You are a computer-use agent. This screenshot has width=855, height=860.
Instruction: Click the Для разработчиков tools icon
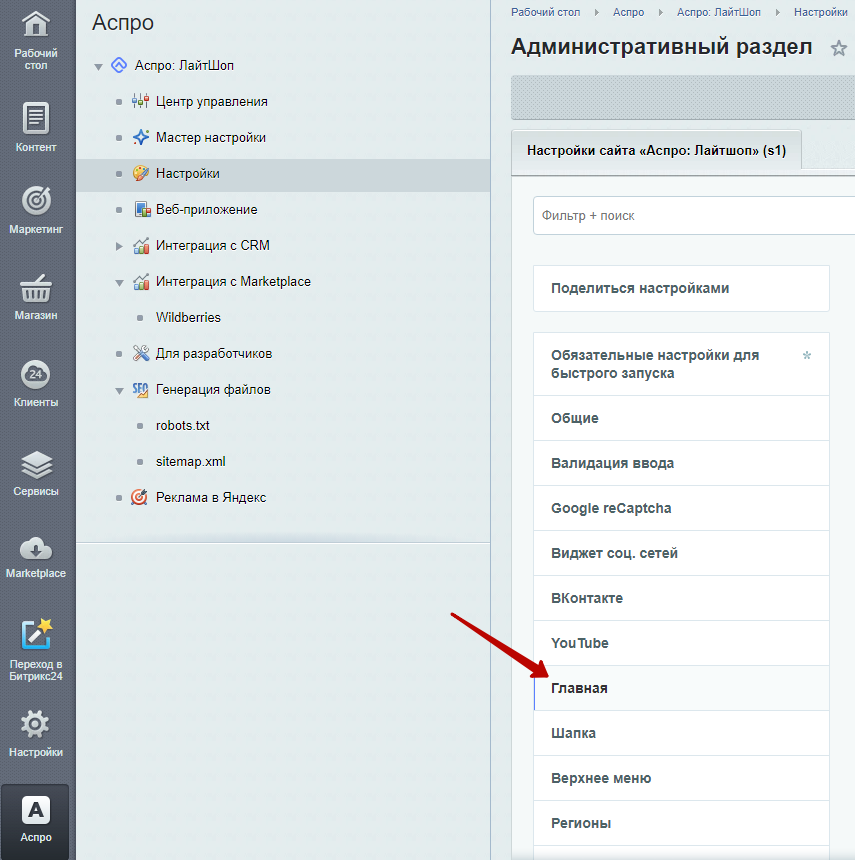pos(141,353)
